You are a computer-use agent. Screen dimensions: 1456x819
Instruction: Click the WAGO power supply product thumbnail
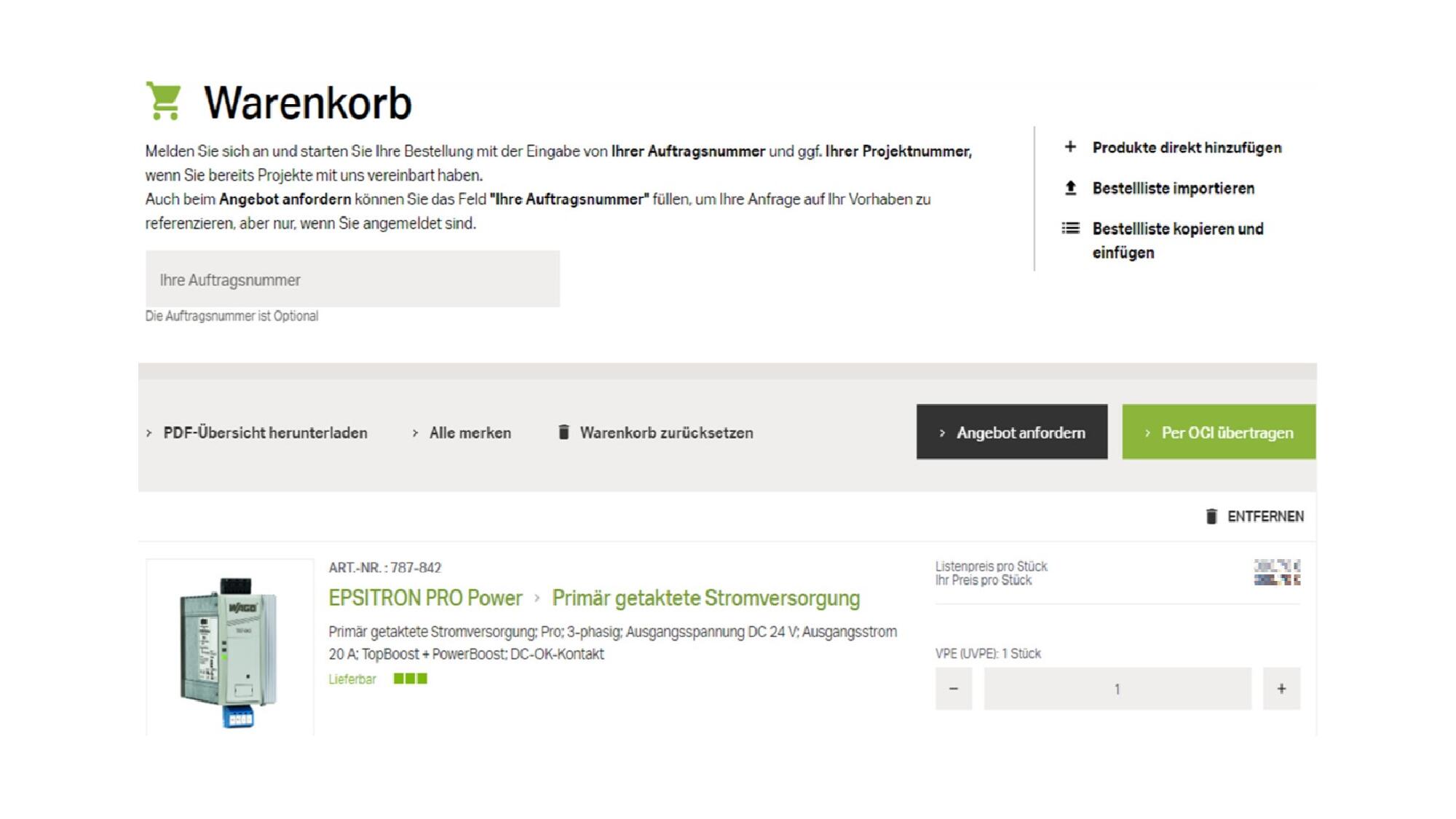229,648
